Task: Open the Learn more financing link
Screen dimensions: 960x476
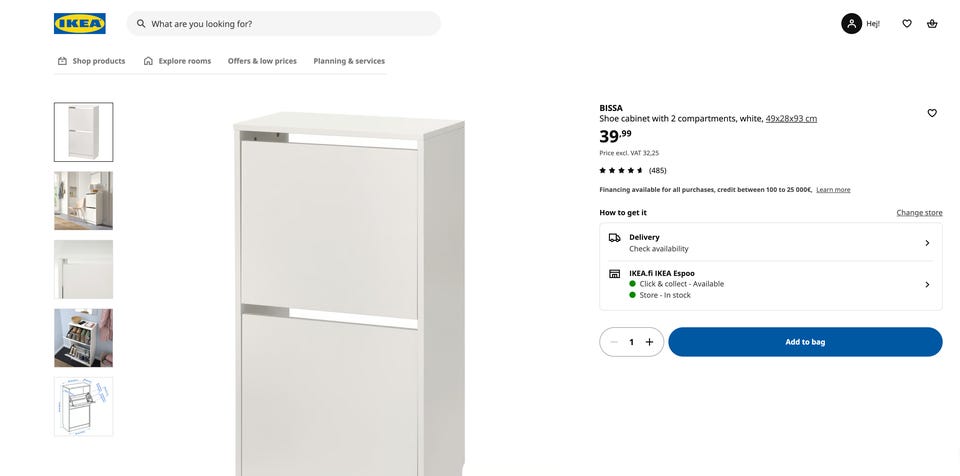Action: (833, 190)
